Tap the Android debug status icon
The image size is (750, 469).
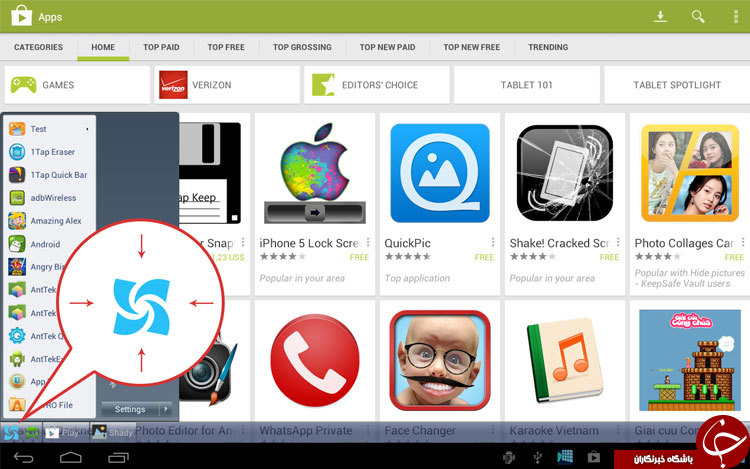click(509, 458)
